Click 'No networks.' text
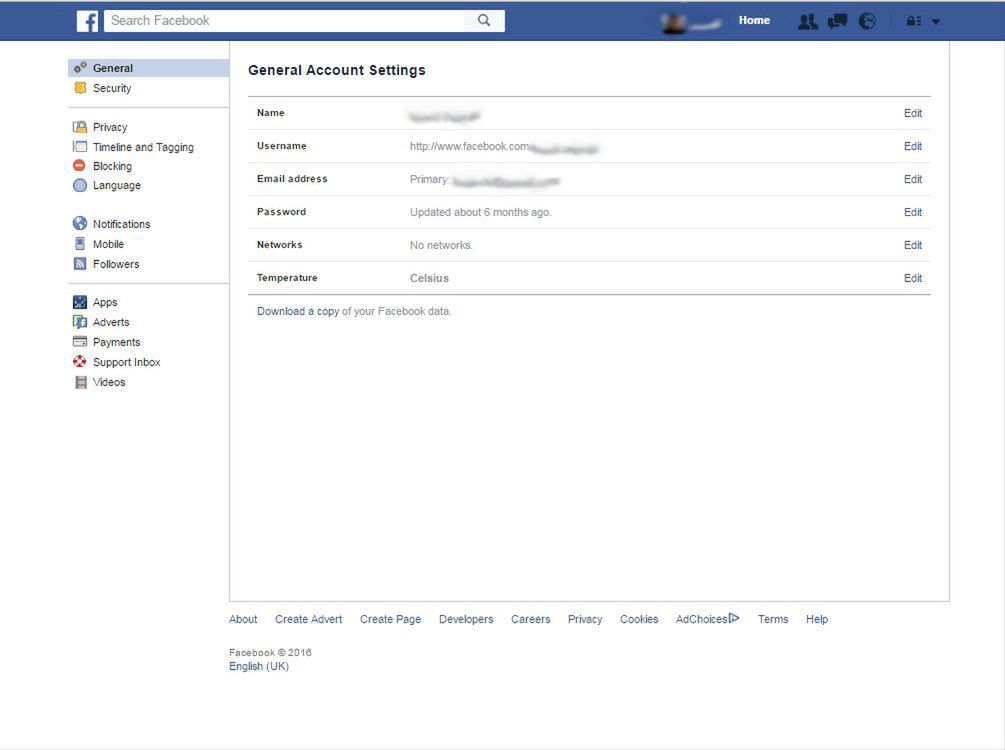The height and width of the screenshot is (750, 1005). pyautogui.click(x=441, y=246)
